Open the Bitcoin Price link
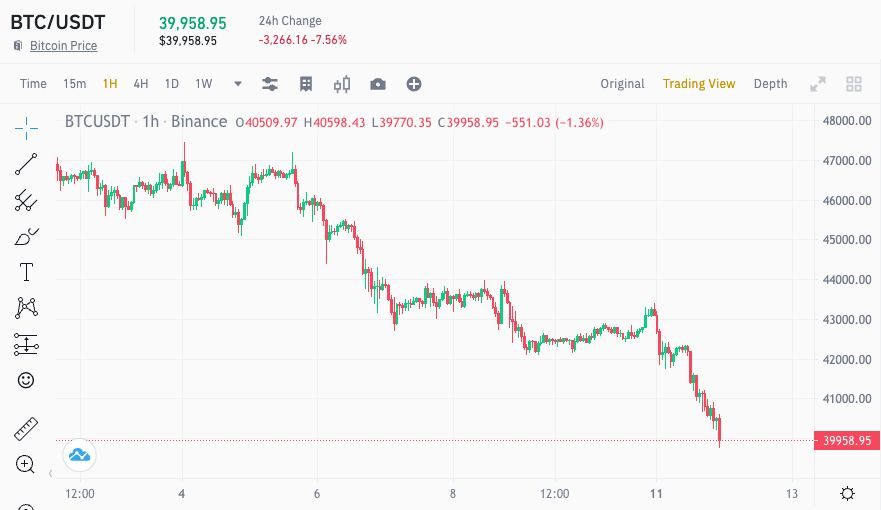 click(63, 46)
